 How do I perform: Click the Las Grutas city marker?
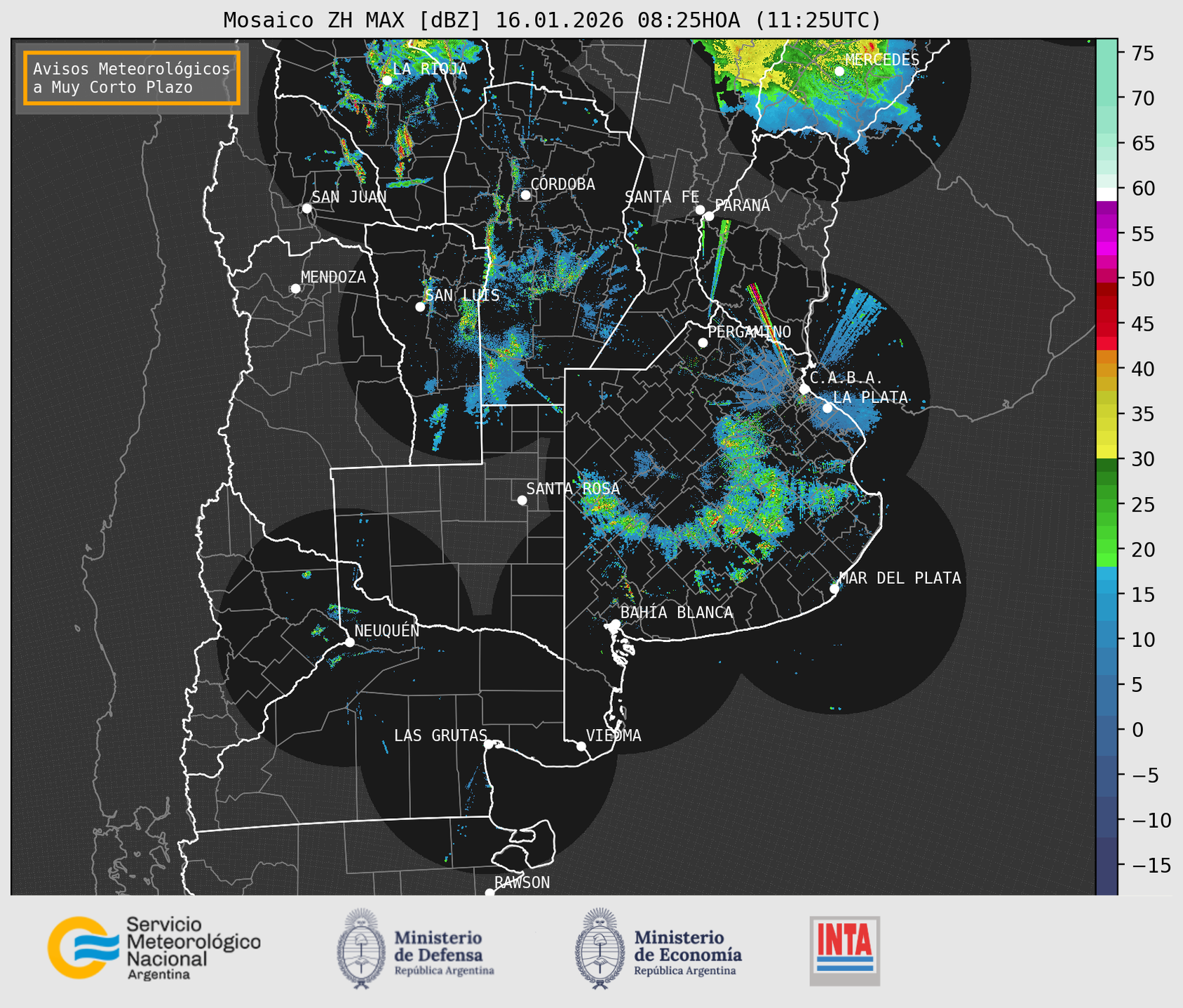pyautogui.click(x=489, y=744)
